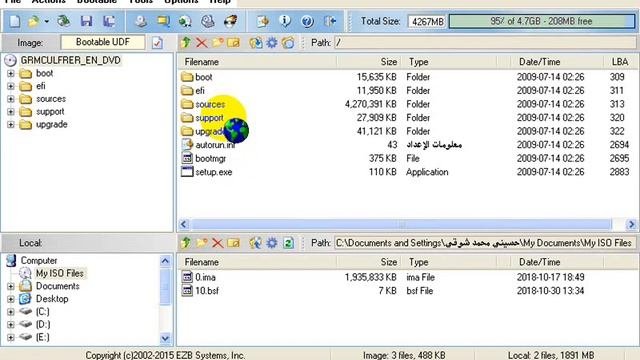Click left arrow of horizontal scrollbar
This screenshot has height=360, width=640.
tap(184, 224)
